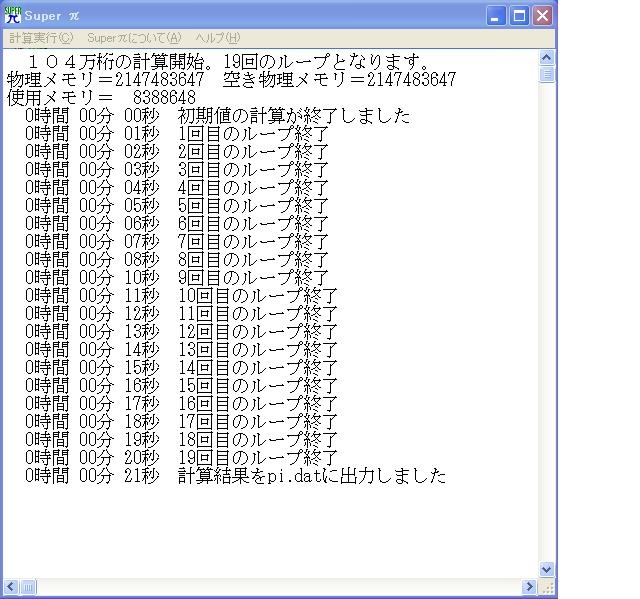Click the line '104万桁の計算開始'
Screen dimensions: 640x599
[227, 62]
